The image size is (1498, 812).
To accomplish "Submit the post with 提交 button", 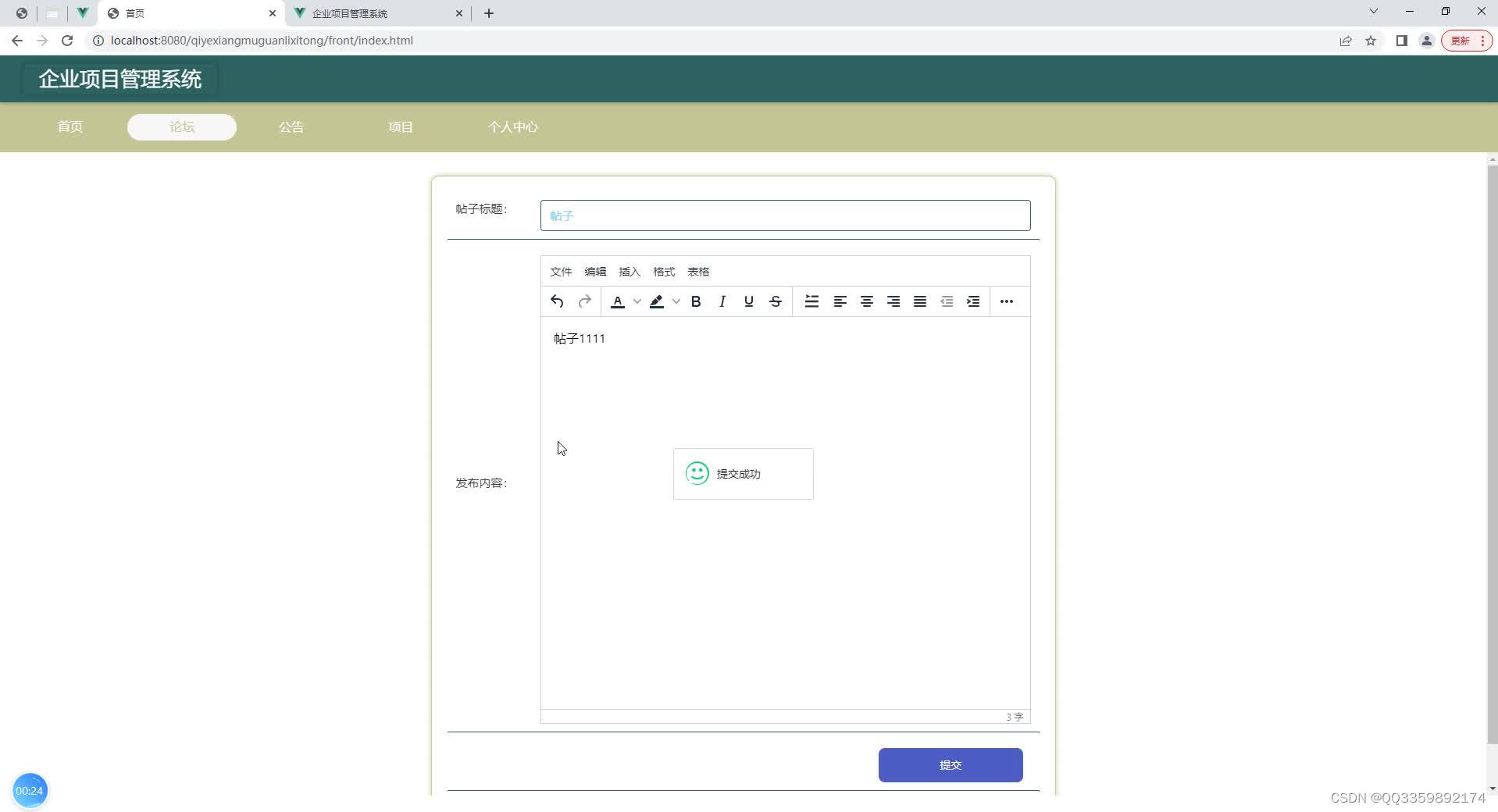I will click(x=951, y=765).
